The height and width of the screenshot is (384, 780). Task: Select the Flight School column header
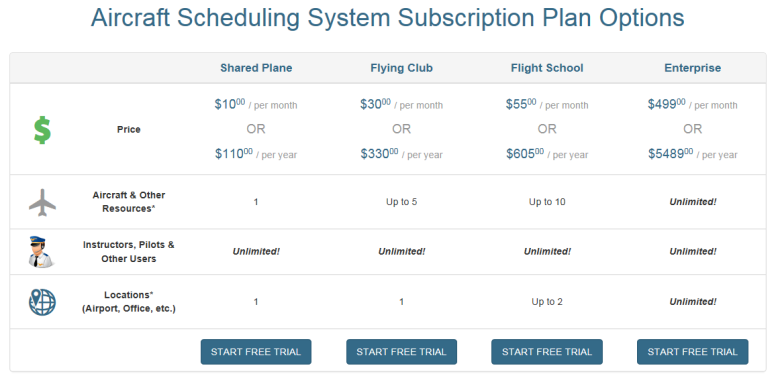tap(547, 68)
